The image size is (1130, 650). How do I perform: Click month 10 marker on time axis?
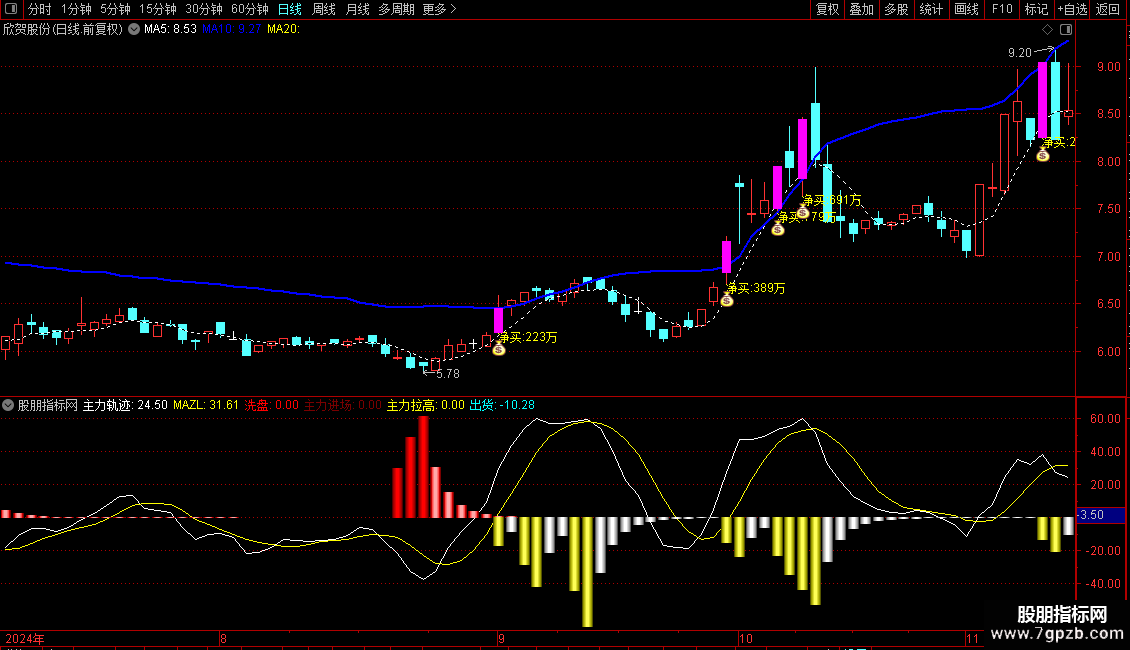click(745, 638)
